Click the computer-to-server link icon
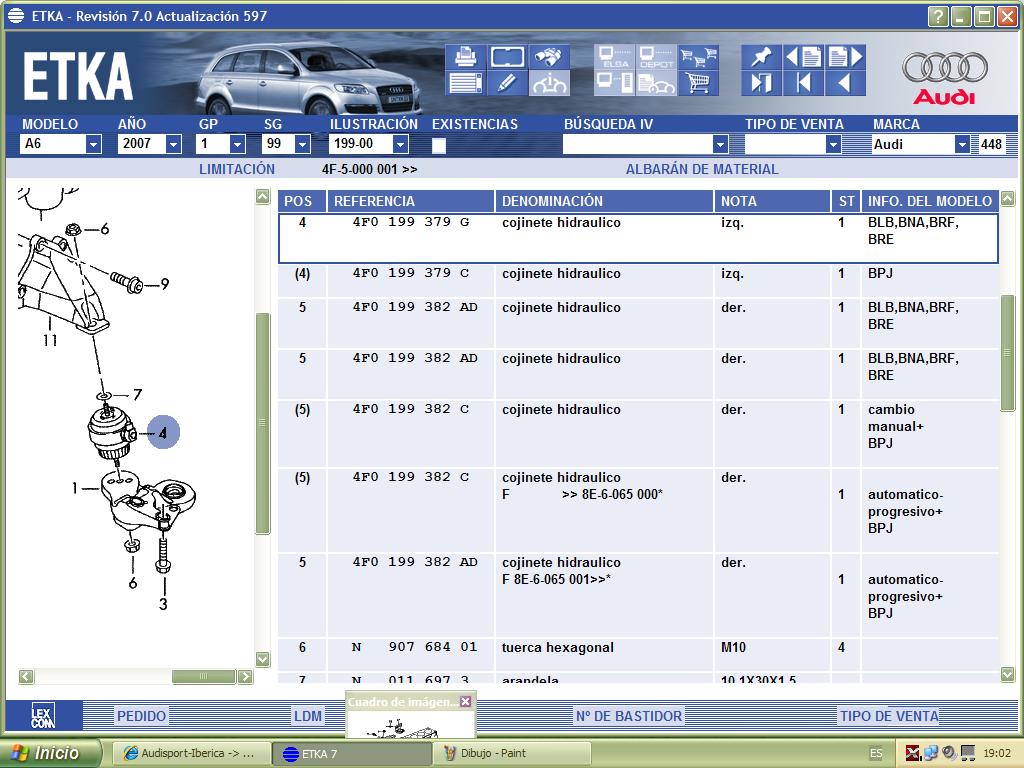Image resolution: width=1024 pixels, height=768 pixels. (615, 83)
